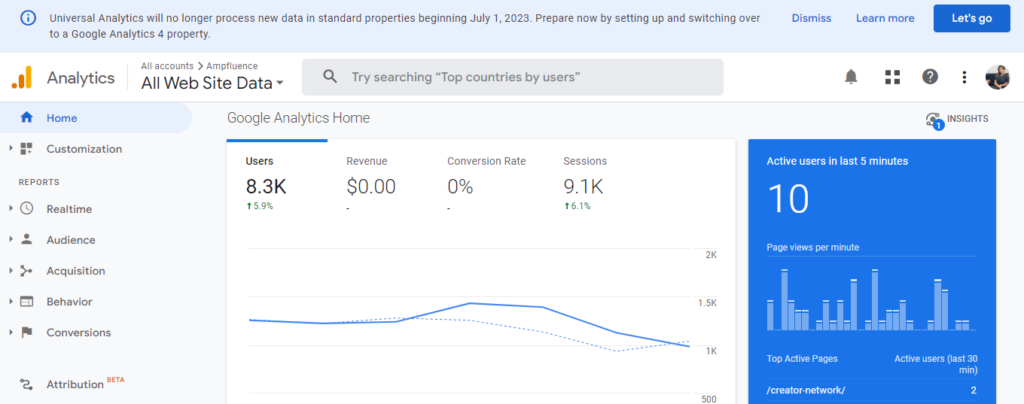The height and width of the screenshot is (404, 1024).
Task: Click the Realtime clock icon
Action: pyautogui.click(x=26, y=209)
